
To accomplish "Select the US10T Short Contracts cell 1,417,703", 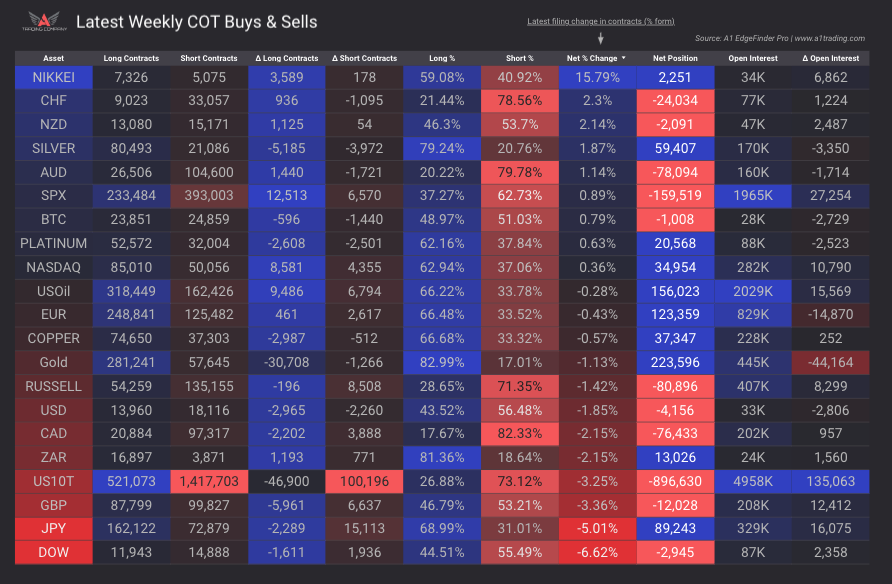I will (209, 481).
